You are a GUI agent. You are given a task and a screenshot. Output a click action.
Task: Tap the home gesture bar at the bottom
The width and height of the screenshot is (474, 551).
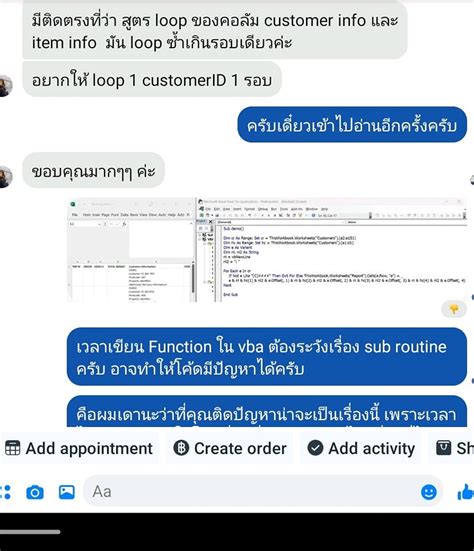tap(30, 532)
